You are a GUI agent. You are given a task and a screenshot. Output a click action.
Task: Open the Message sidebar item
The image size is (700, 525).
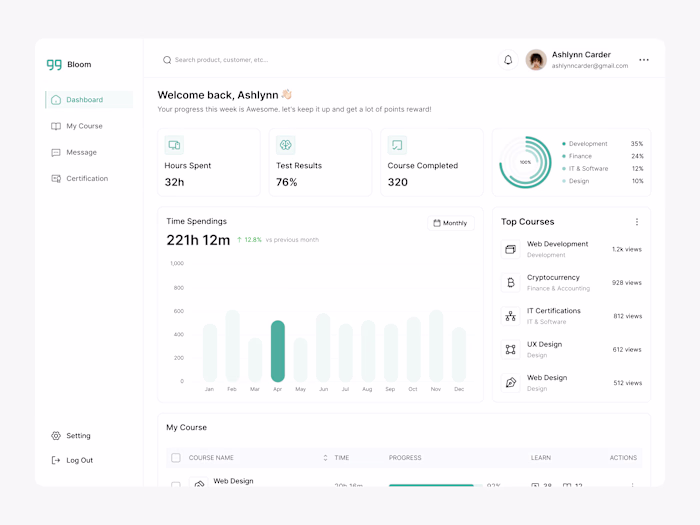click(74, 152)
